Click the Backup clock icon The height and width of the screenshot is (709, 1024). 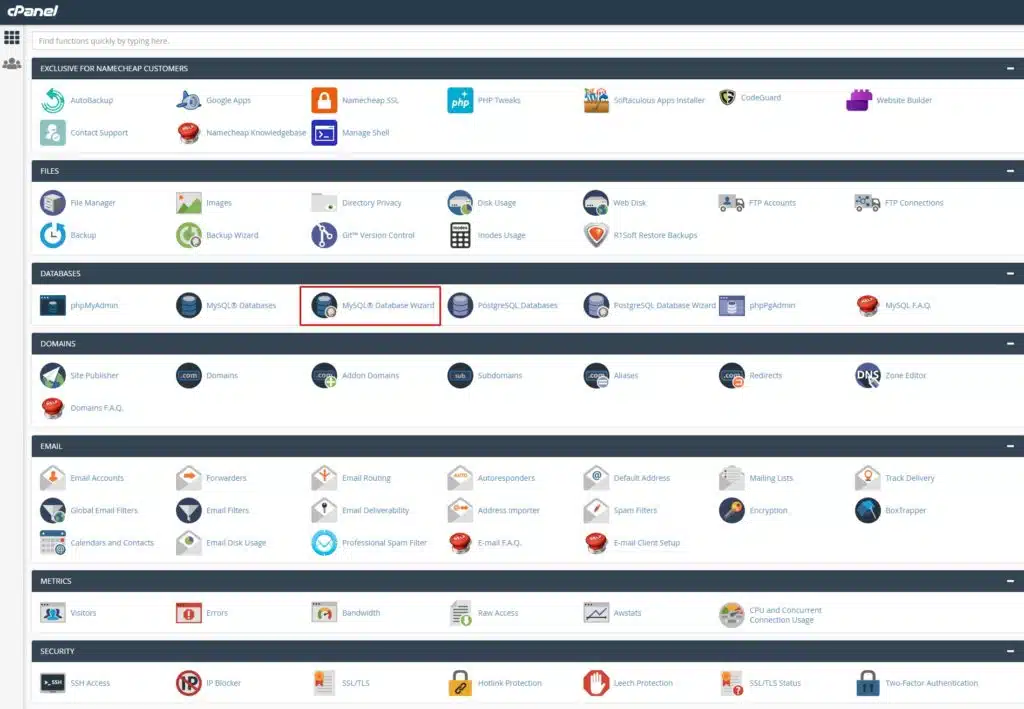pyautogui.click(x=53, y=236)
